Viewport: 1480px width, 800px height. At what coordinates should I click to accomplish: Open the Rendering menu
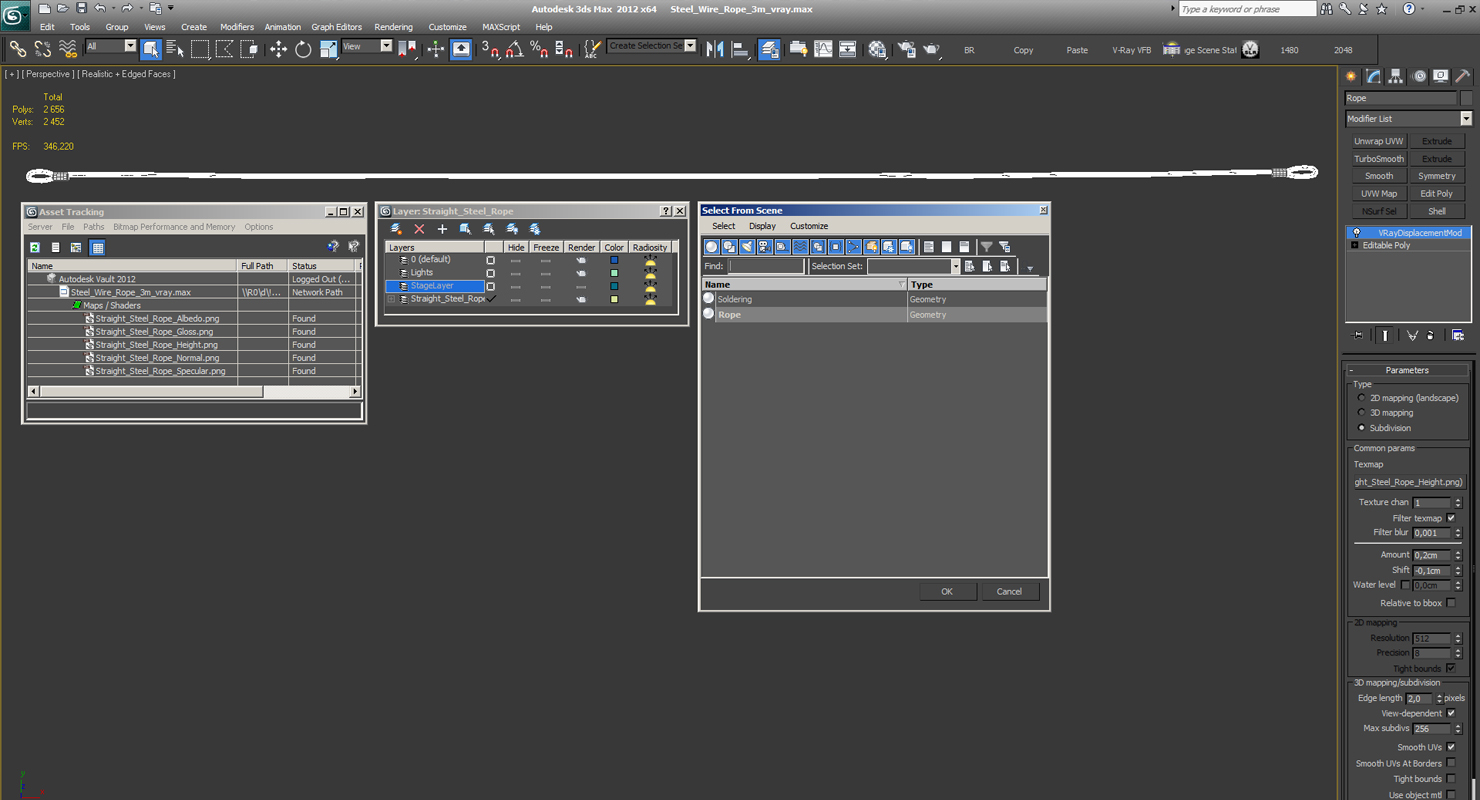393,27
